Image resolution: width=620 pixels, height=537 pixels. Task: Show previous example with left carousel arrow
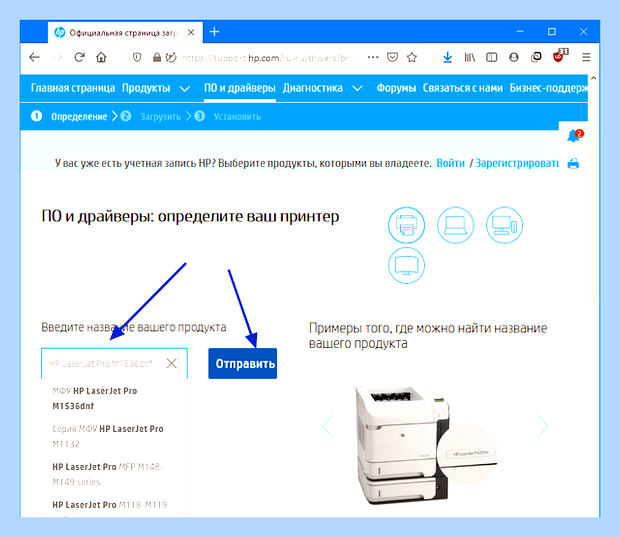[328, 426]
